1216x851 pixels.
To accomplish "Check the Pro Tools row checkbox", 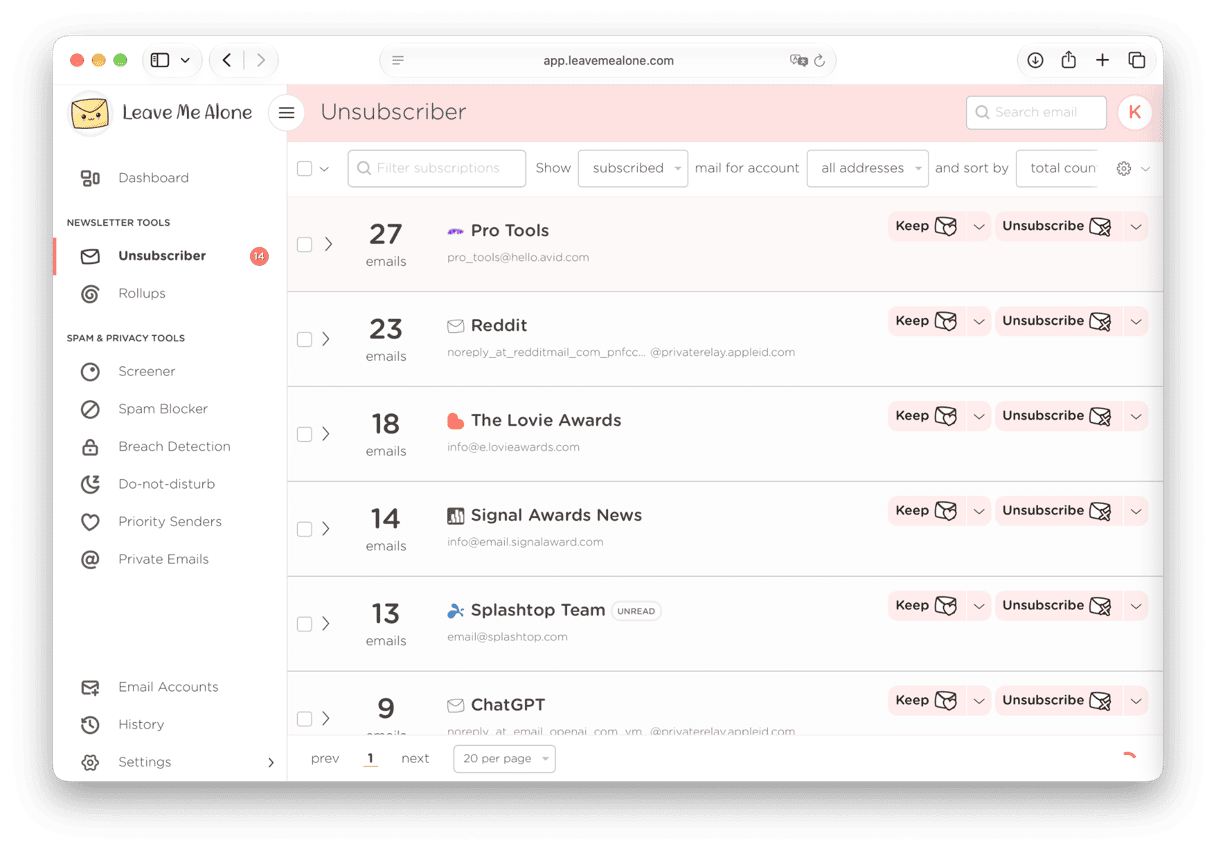I will (x=305, y=245).
